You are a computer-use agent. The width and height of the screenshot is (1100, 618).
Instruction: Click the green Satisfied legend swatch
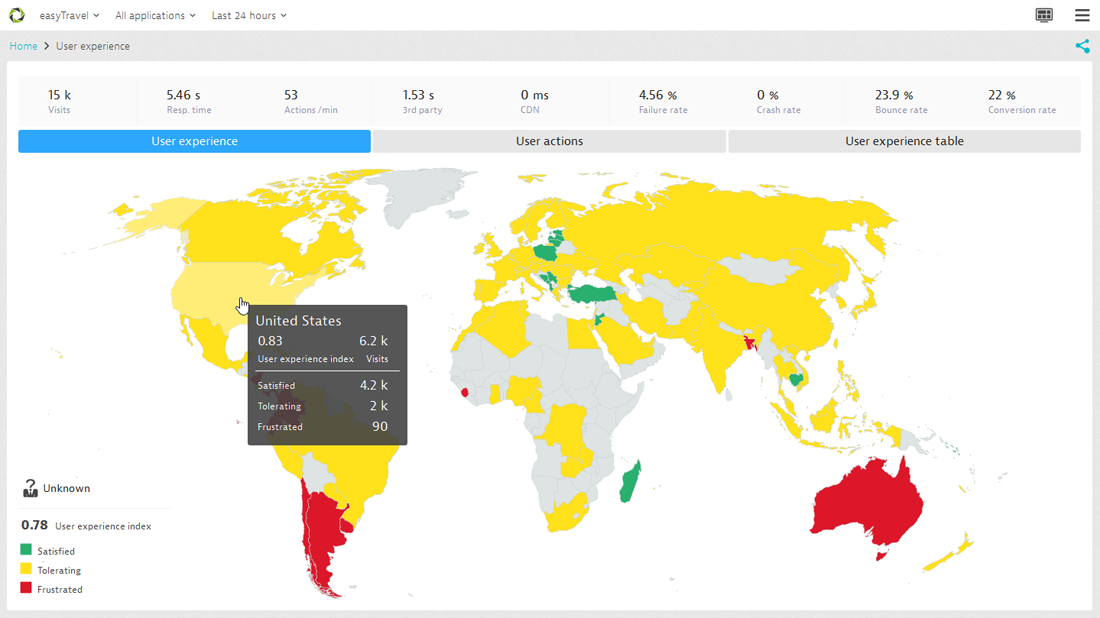[26, 550]
